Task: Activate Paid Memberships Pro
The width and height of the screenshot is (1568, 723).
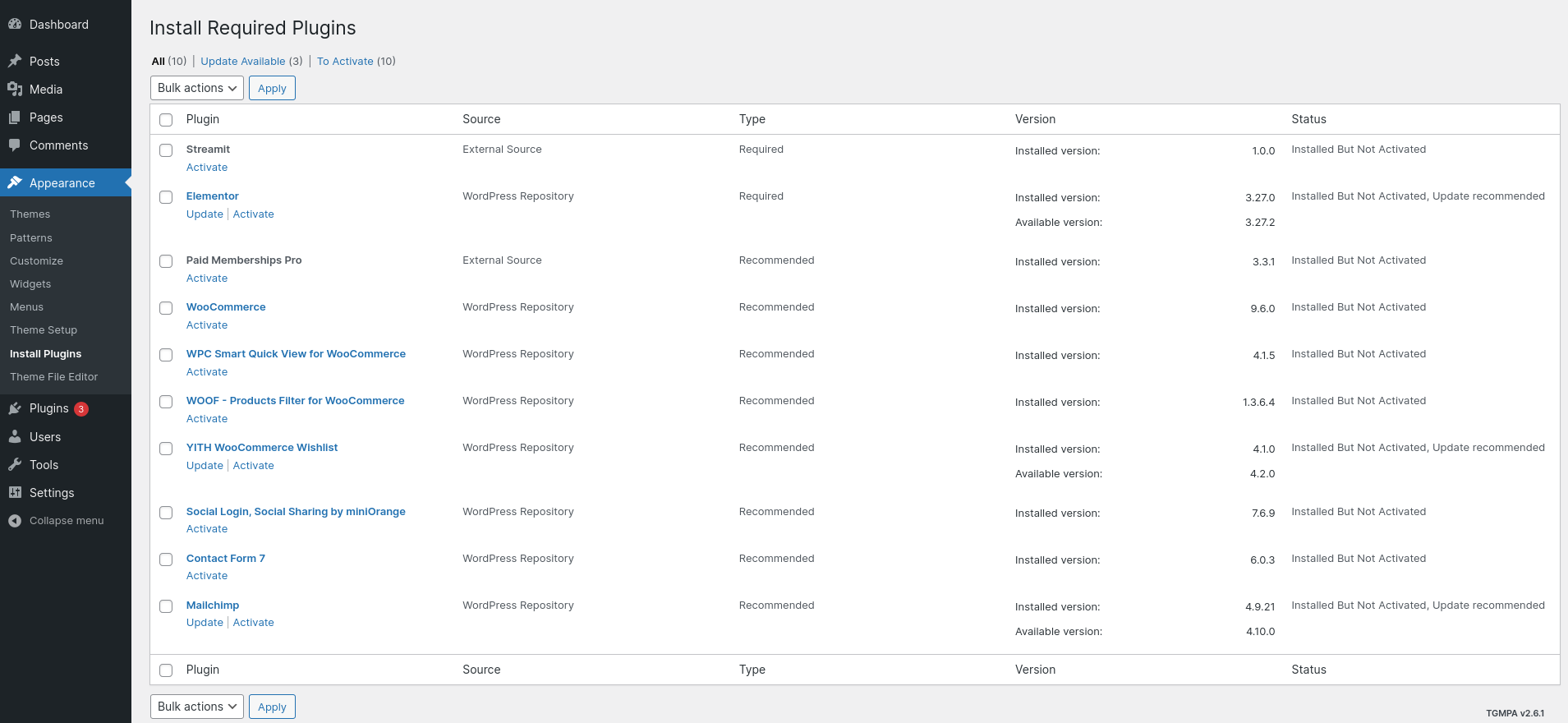Action: click(207, 279)
